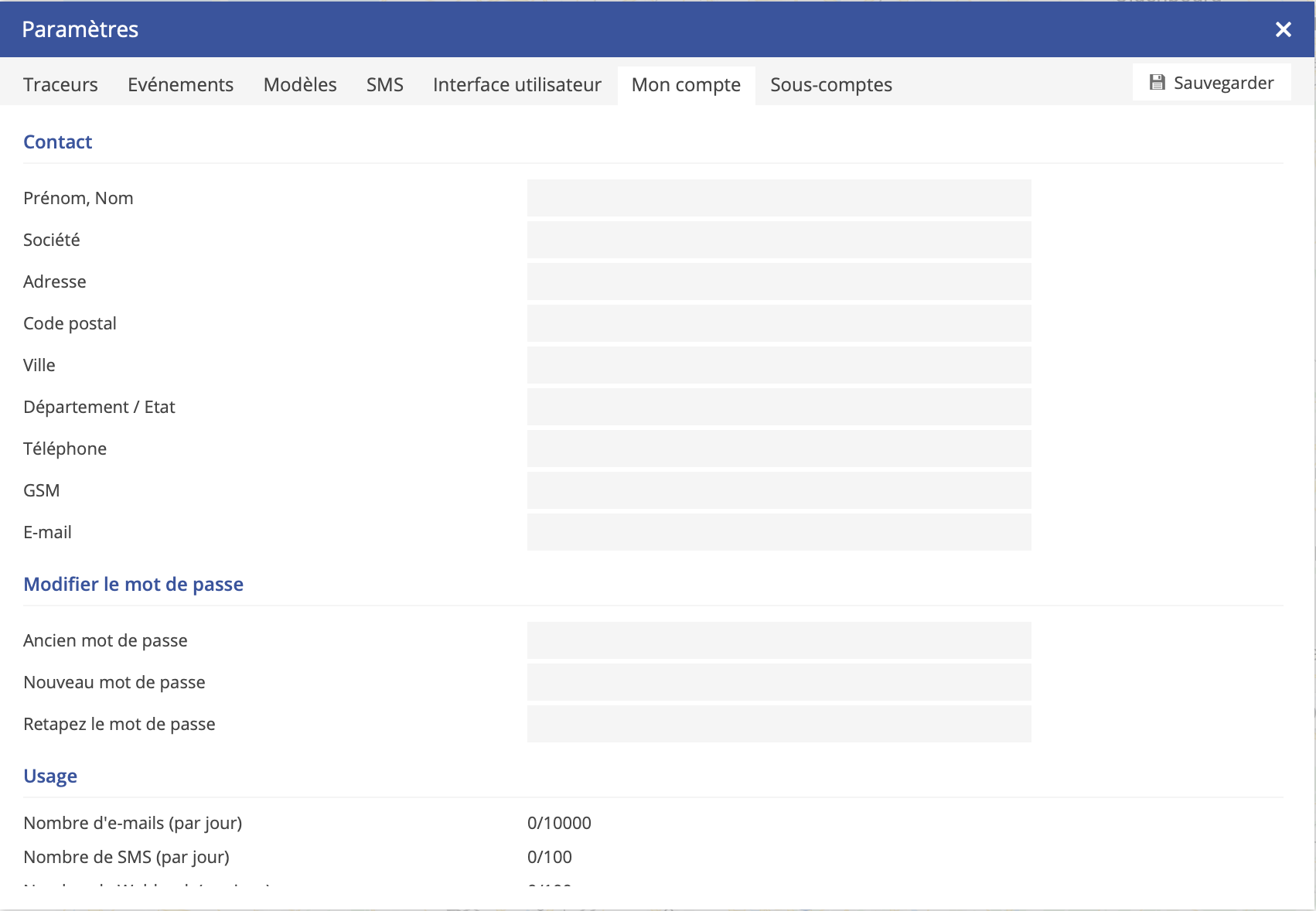The image size is (1316, 911).
Task: Focus the Ancien mot de passe field
Action: pos(779,640)
